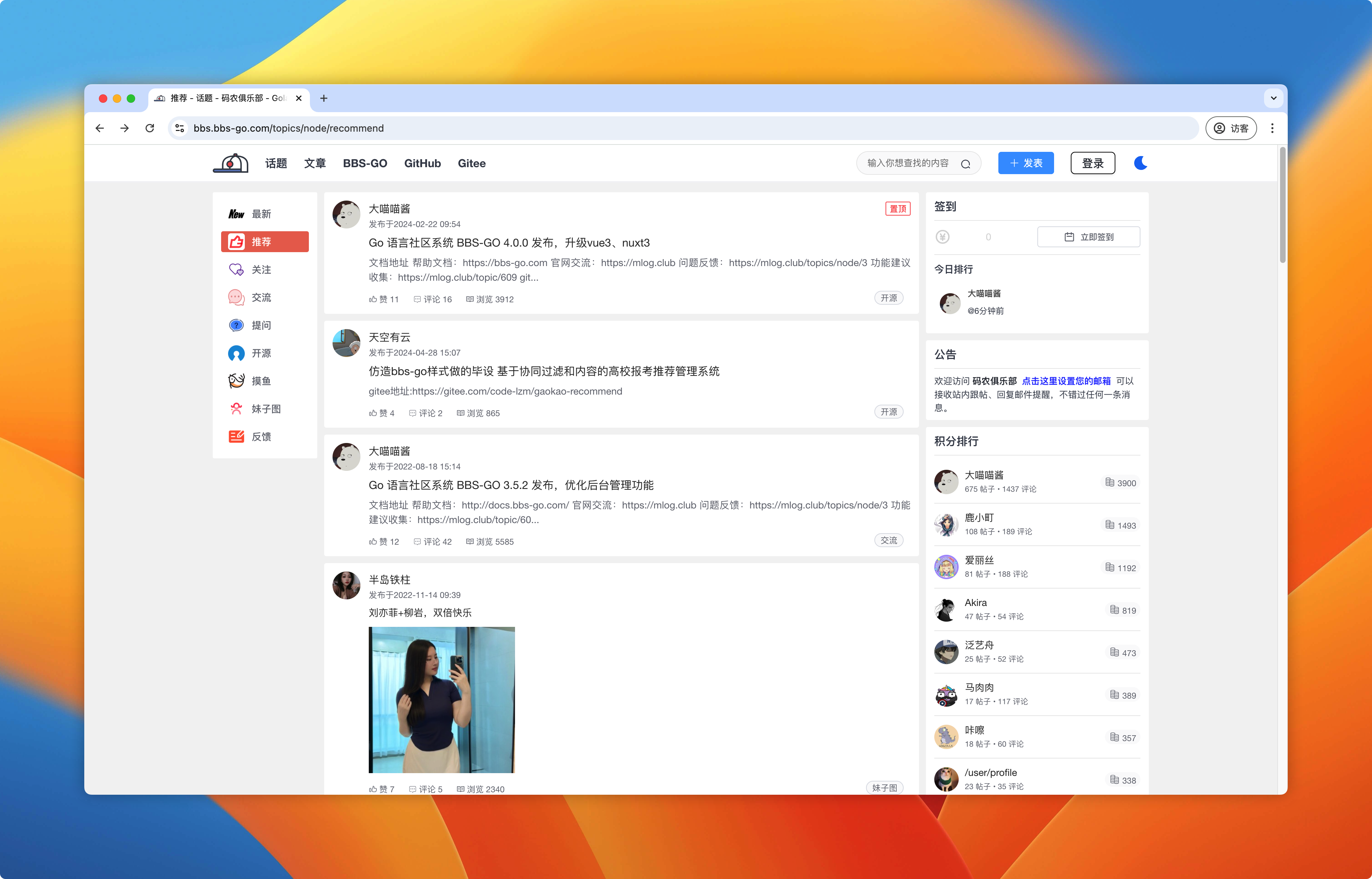Open the BBS-GO 4.0.0 发布 post title
This screenshot has height=879, width=1372.
tap(509, 243)
